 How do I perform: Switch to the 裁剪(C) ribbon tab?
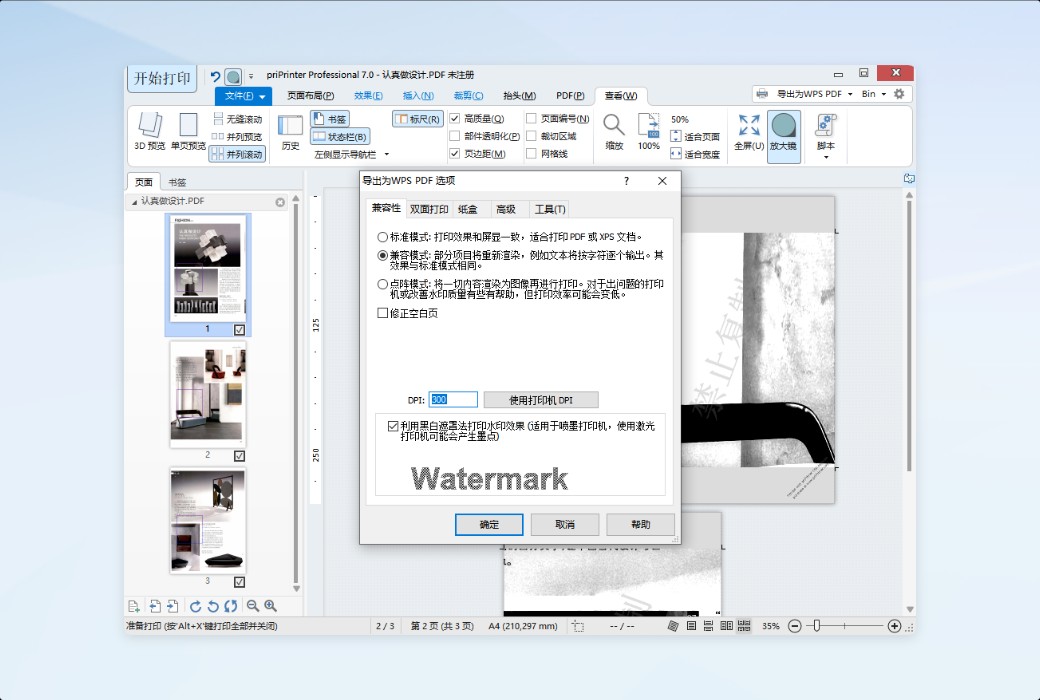pos(468,96)
